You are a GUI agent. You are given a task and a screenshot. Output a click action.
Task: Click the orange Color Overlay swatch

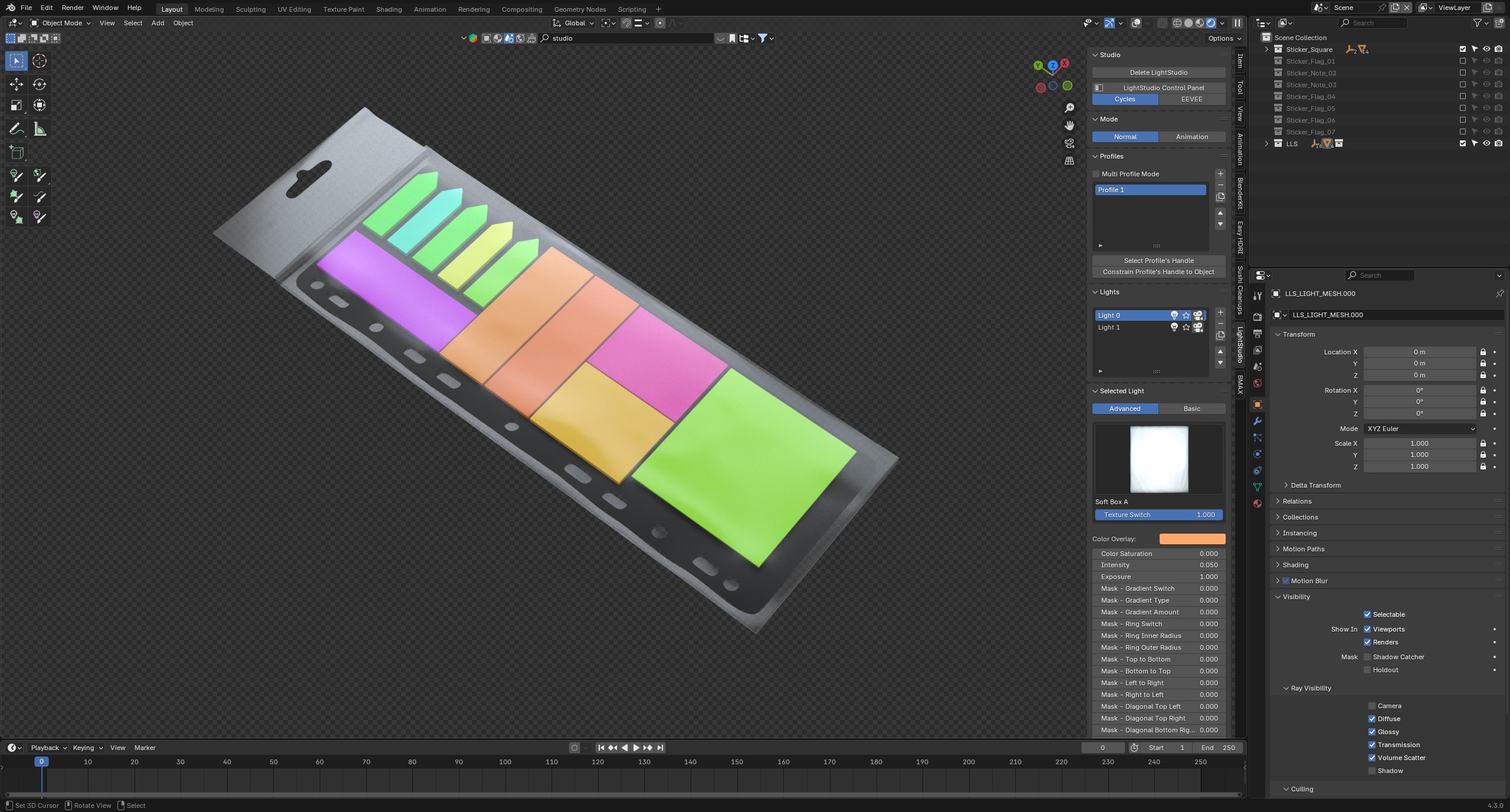[x=1192, y=539]
